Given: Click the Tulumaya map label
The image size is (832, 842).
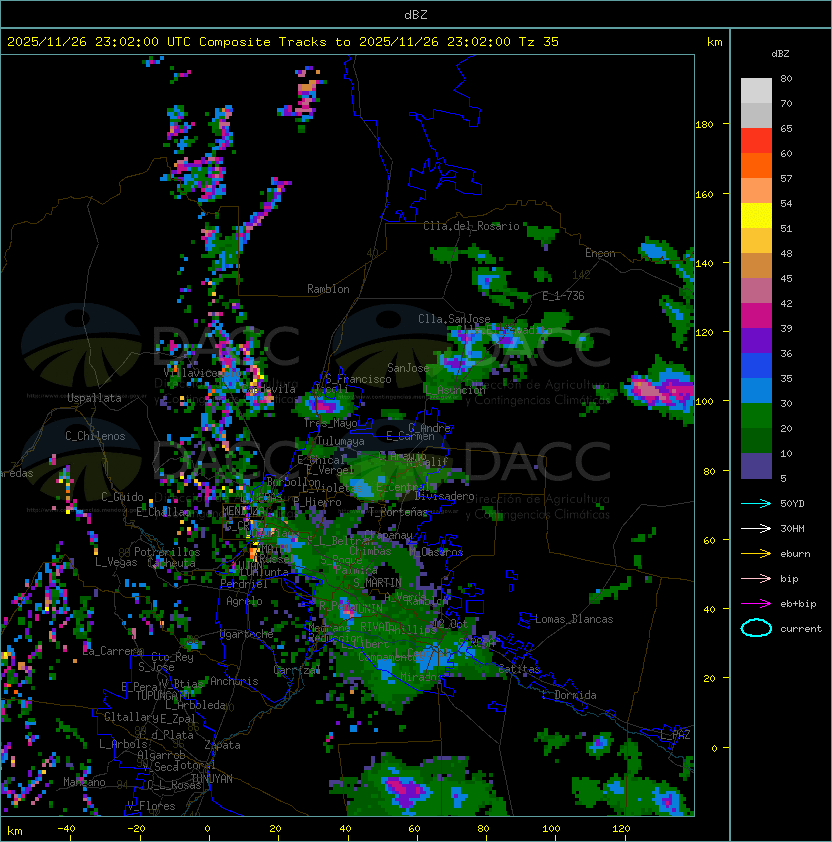Looking at the screenshot, I should [341, 441].
